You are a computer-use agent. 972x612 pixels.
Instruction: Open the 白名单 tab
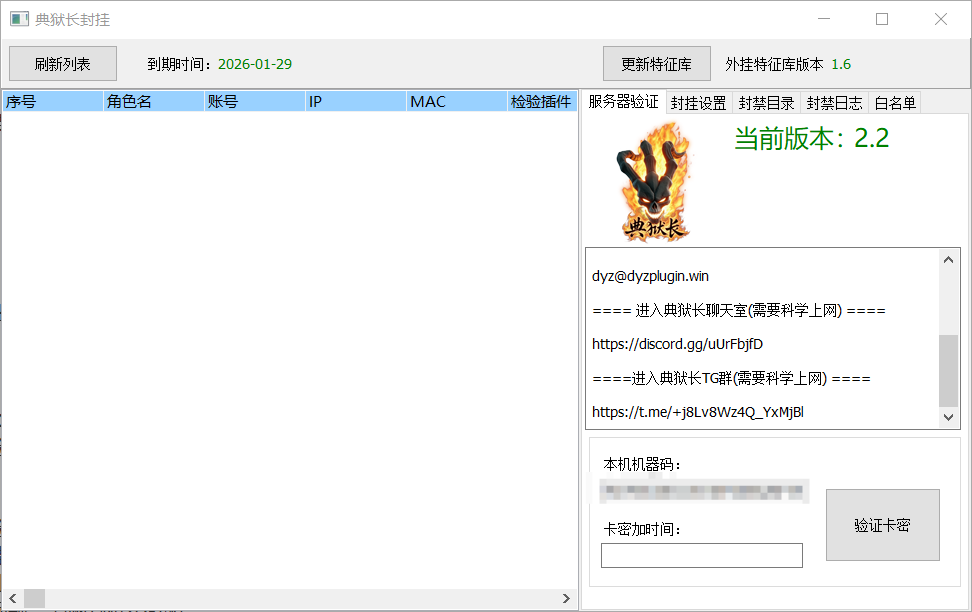point(894,101)
